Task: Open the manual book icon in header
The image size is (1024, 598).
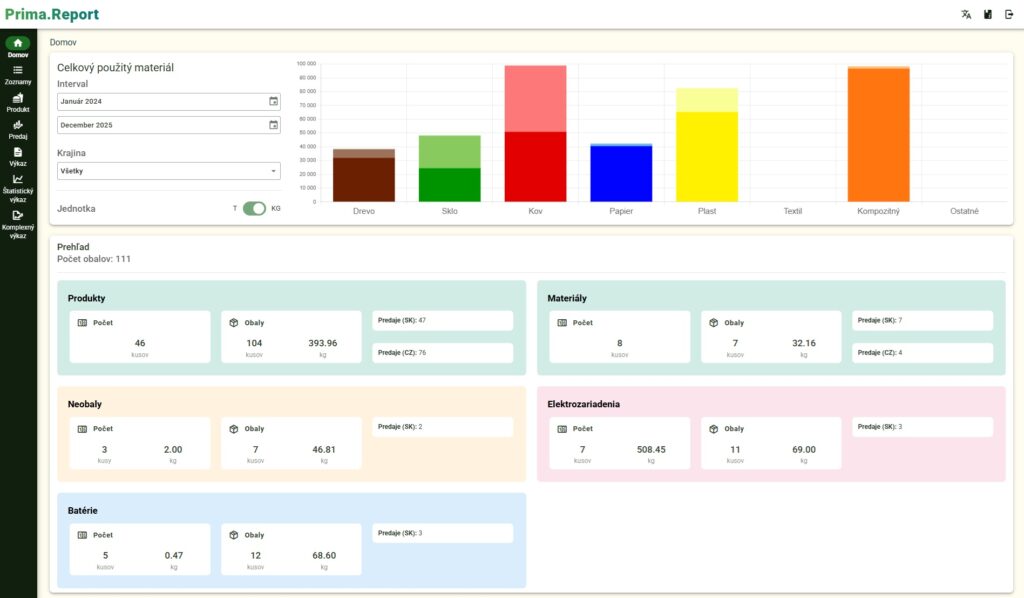Action: click(988, 15)
